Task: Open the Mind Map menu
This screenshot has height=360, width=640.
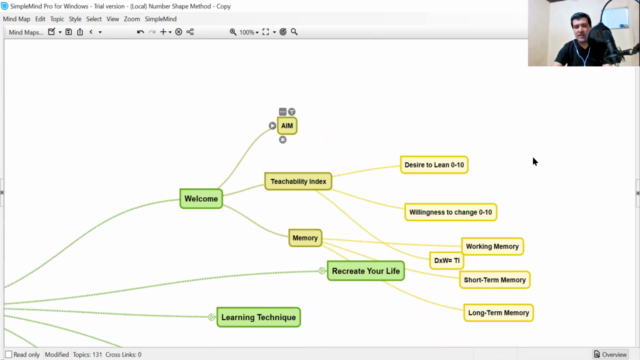Action: coord(16,19)
